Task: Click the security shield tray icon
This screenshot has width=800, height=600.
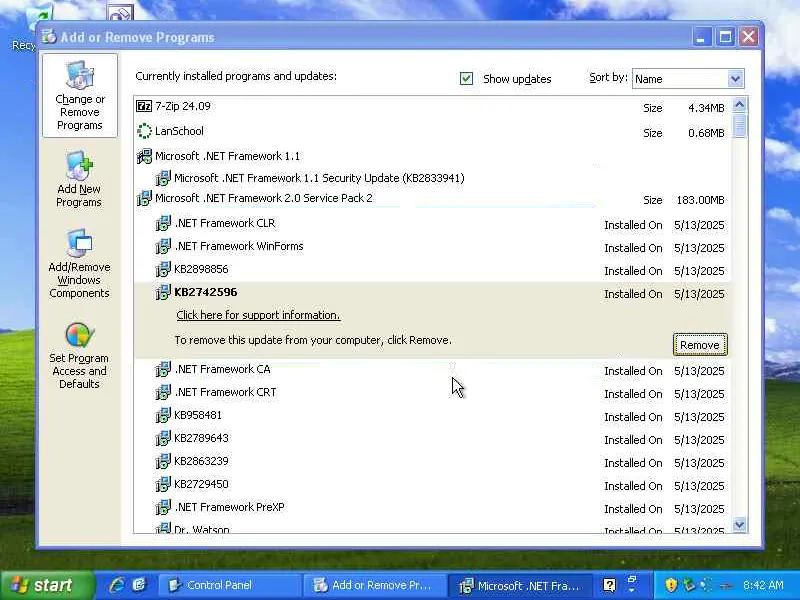Action: pos(671,585)
